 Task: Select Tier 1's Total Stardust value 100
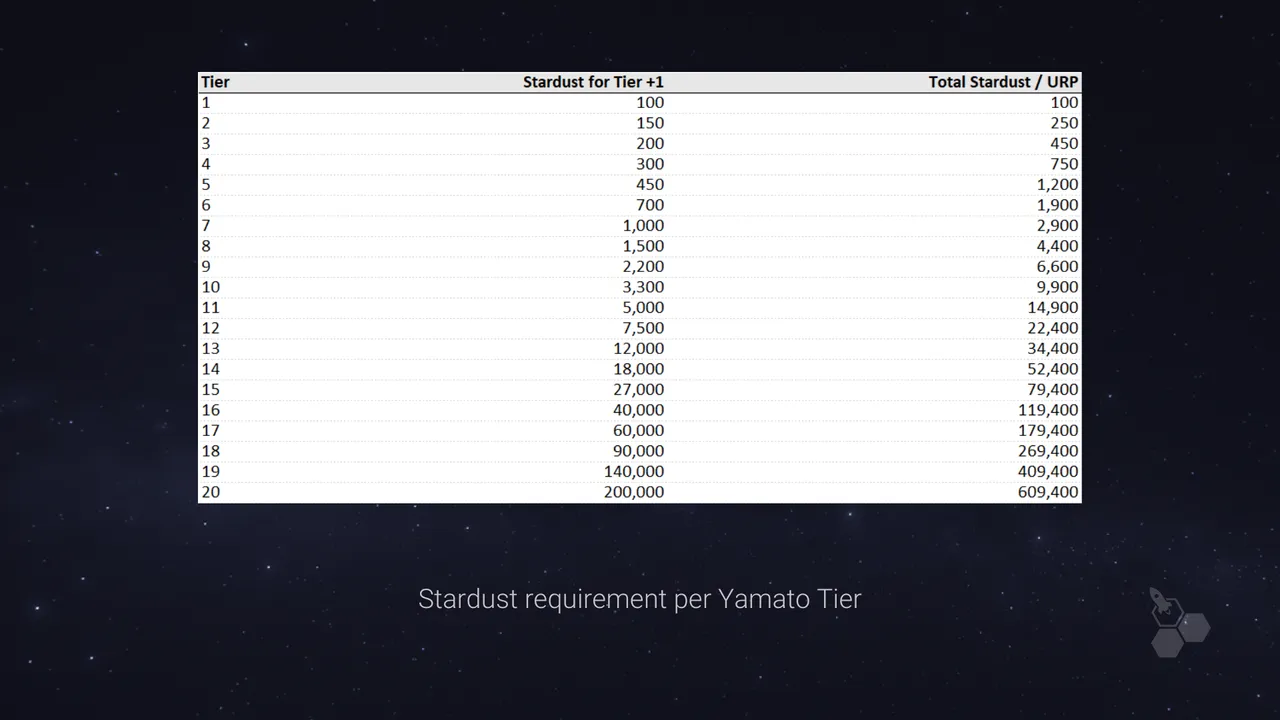(1065, 102)
